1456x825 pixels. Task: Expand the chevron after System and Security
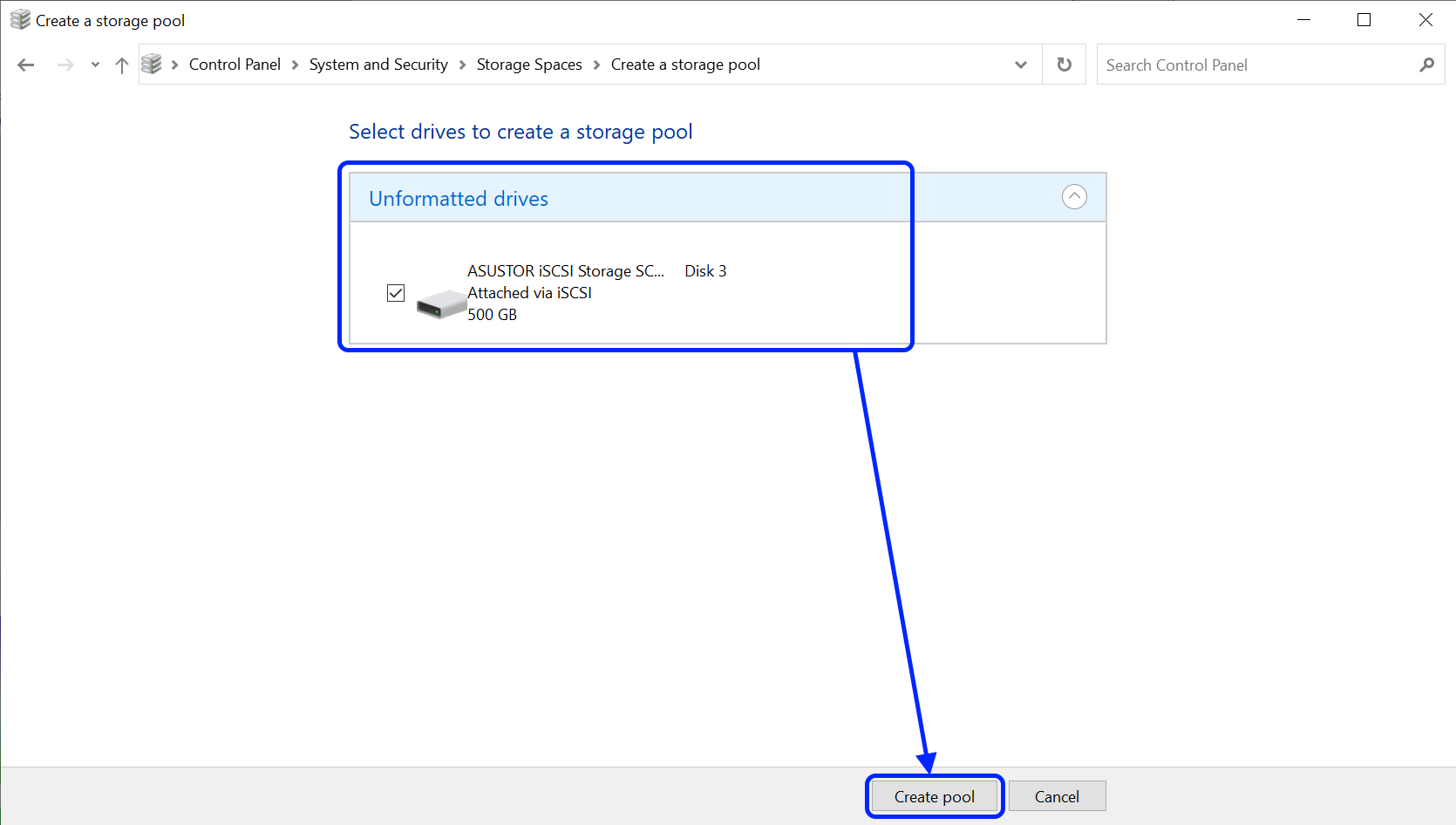click(462, 65)
